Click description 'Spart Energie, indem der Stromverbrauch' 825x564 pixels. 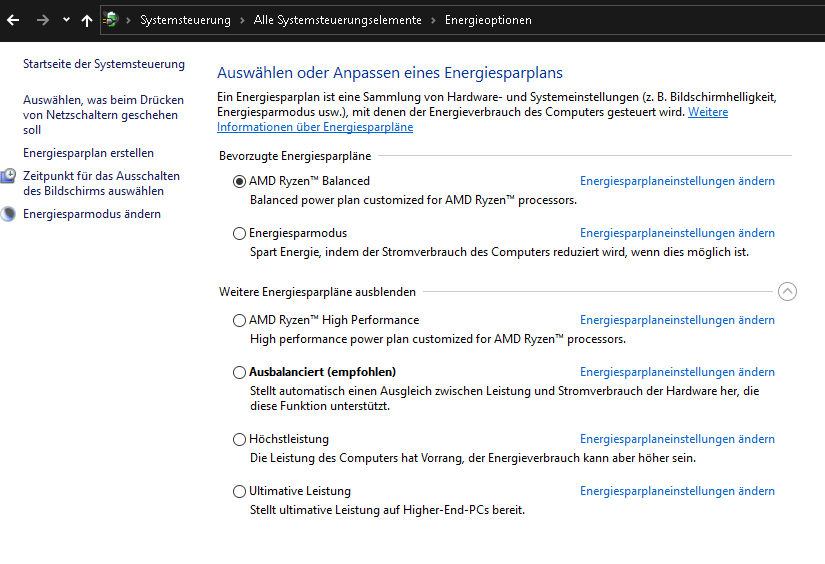pyautogui.click(x=499, y=253)
